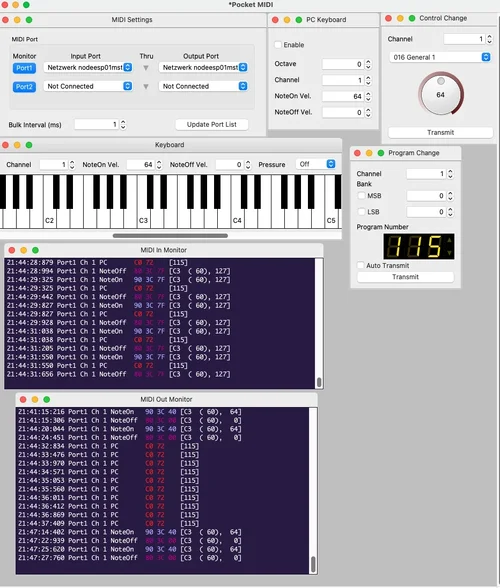Click the PC Keyboard Channel stepper
Image resolution: width=500 pixels, height=588 pixels.
[x=368, y=80]
